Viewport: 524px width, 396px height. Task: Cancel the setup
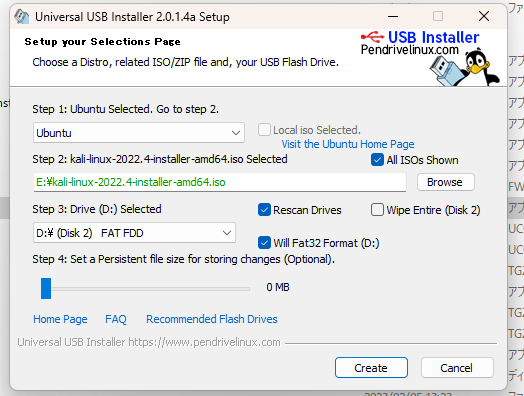(x=457, y=368)
